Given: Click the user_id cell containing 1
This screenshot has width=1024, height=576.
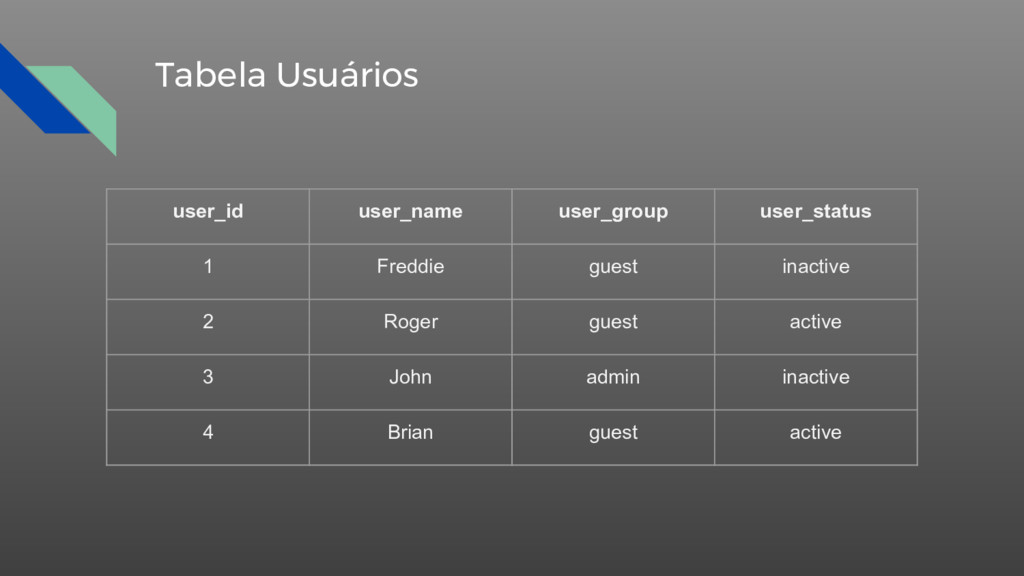Looking at the screenshot, I should pyautogui.click(x=208, y=272).
